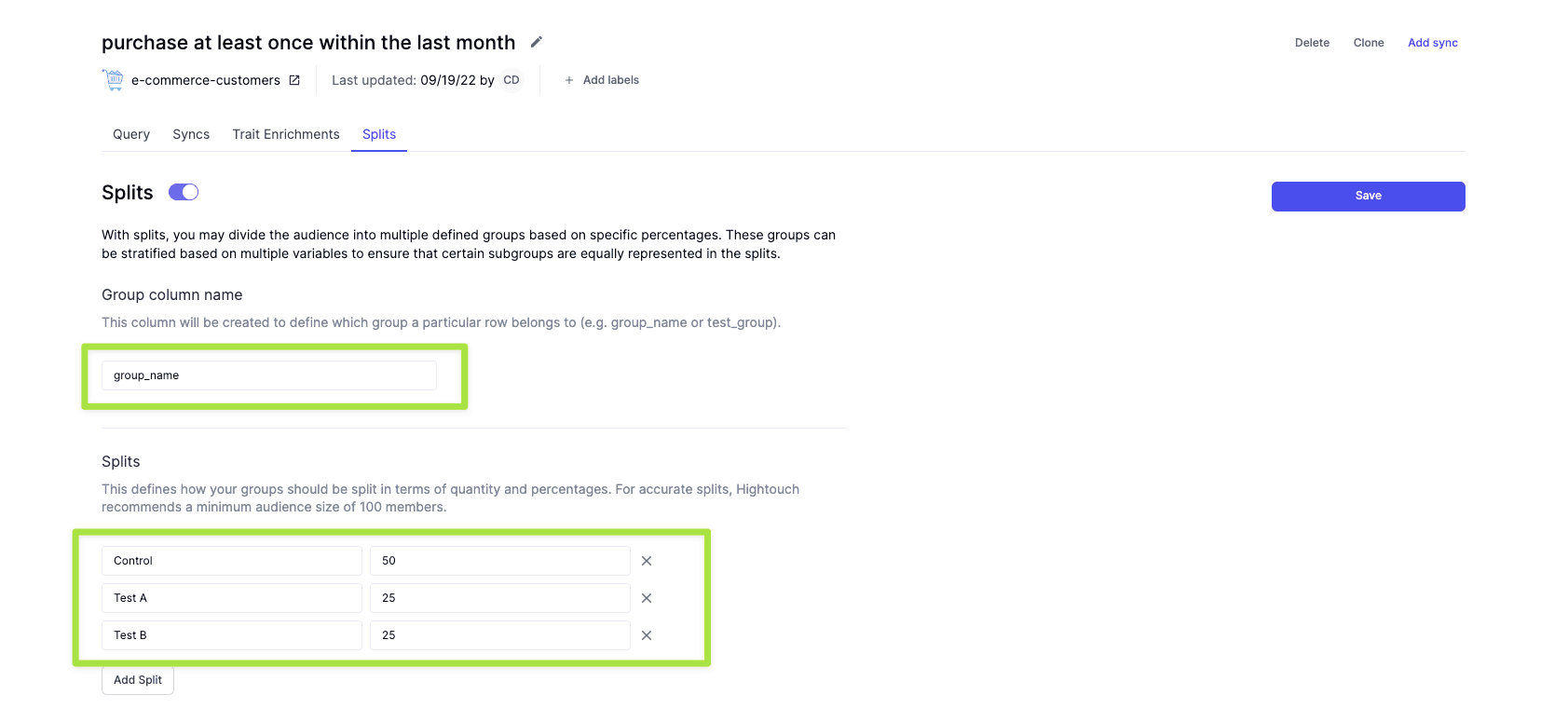Remove the Test A split row

[647, 598]
